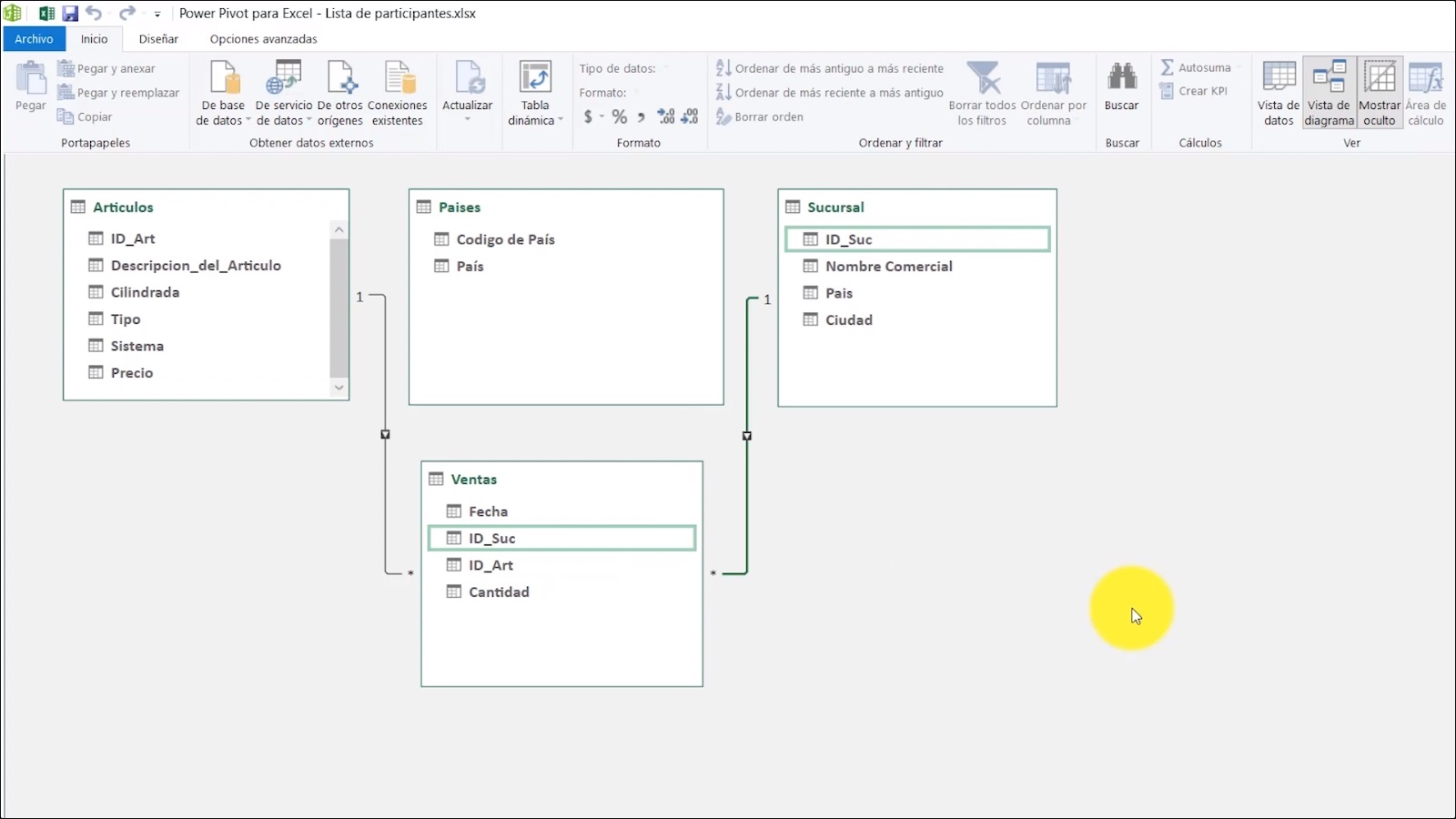The width and height of the screenshot is (1456, 819).
Task: Click the Pegar clipboard icon
Action: coord(31,79)
